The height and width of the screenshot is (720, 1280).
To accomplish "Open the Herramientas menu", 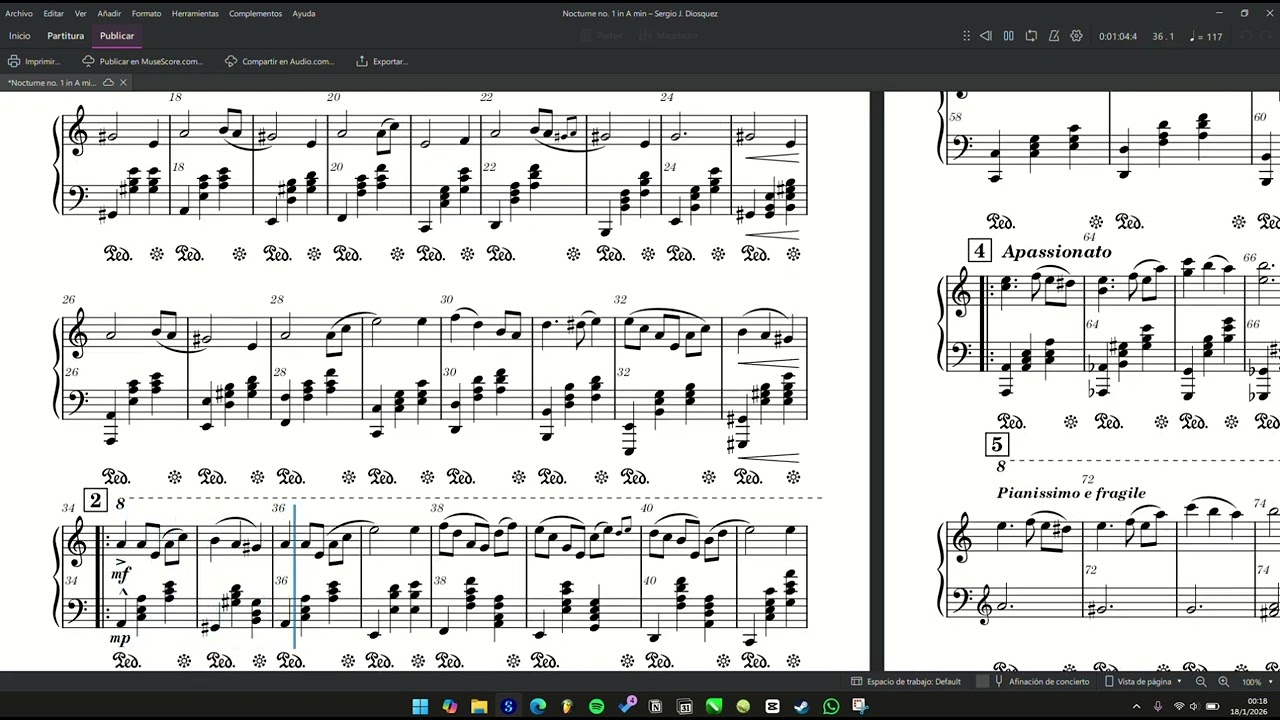I will pos(195,13).
